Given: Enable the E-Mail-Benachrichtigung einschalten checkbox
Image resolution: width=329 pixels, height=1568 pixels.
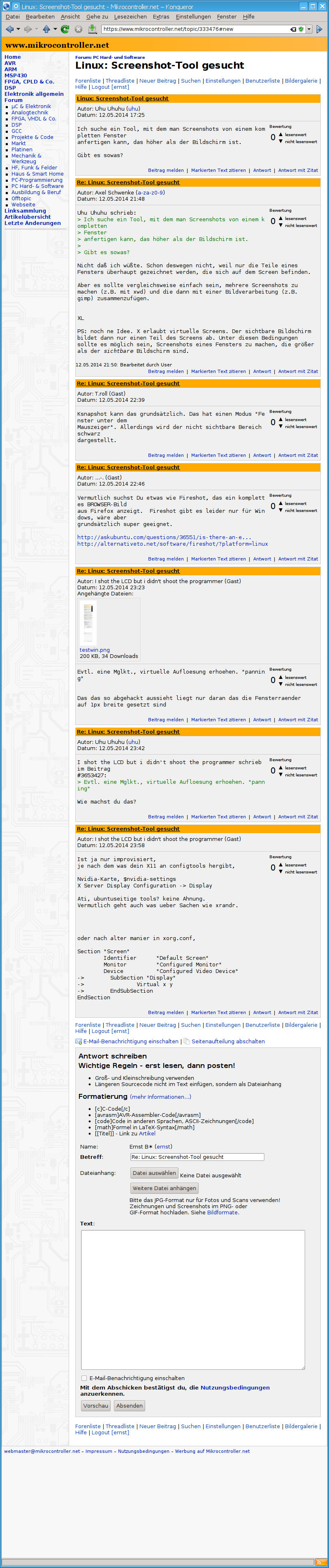Looking at the screenshot, I should pos(84,1378).
